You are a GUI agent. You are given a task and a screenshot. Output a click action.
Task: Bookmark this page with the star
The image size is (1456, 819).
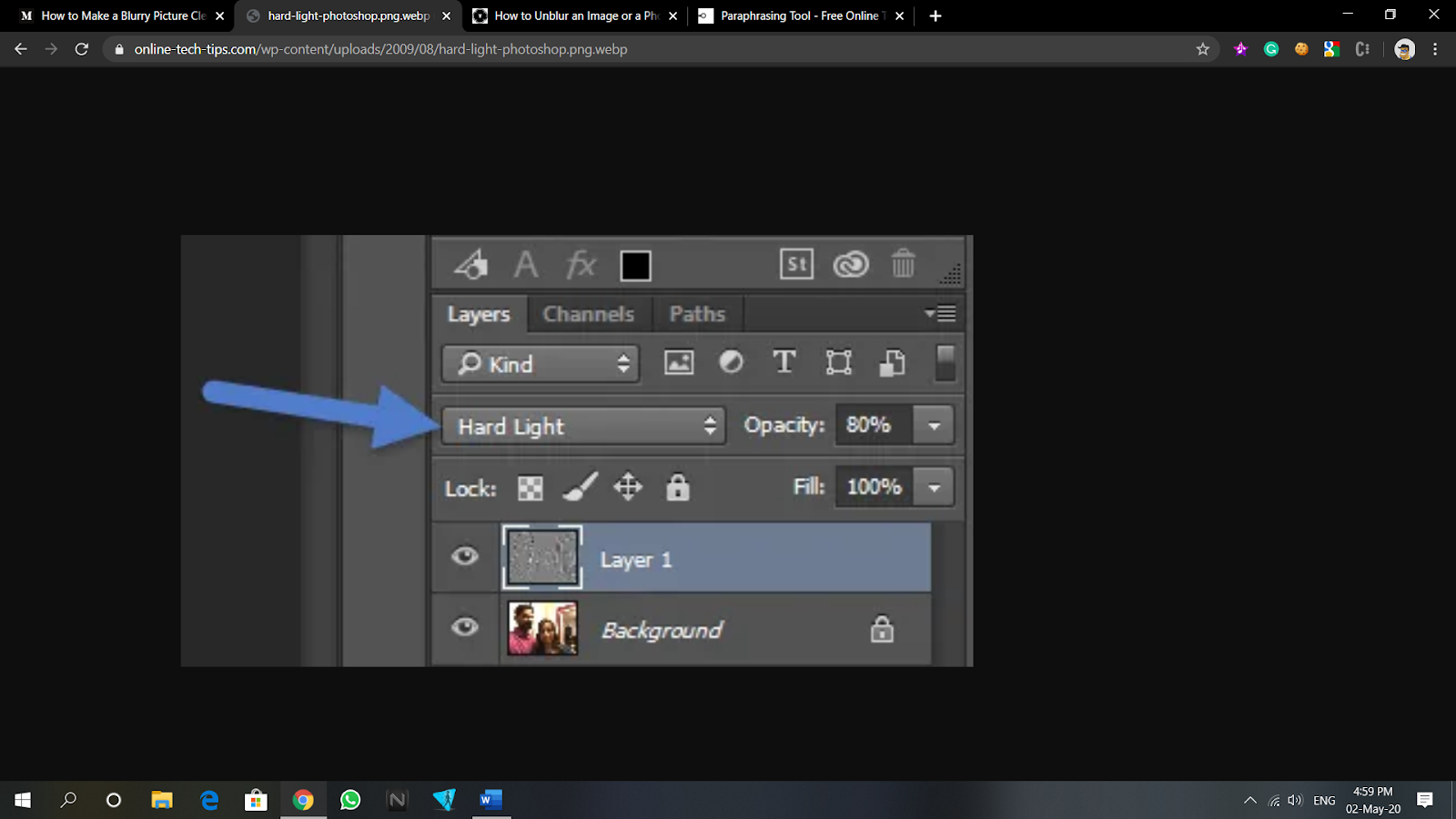pos(1203,49)
